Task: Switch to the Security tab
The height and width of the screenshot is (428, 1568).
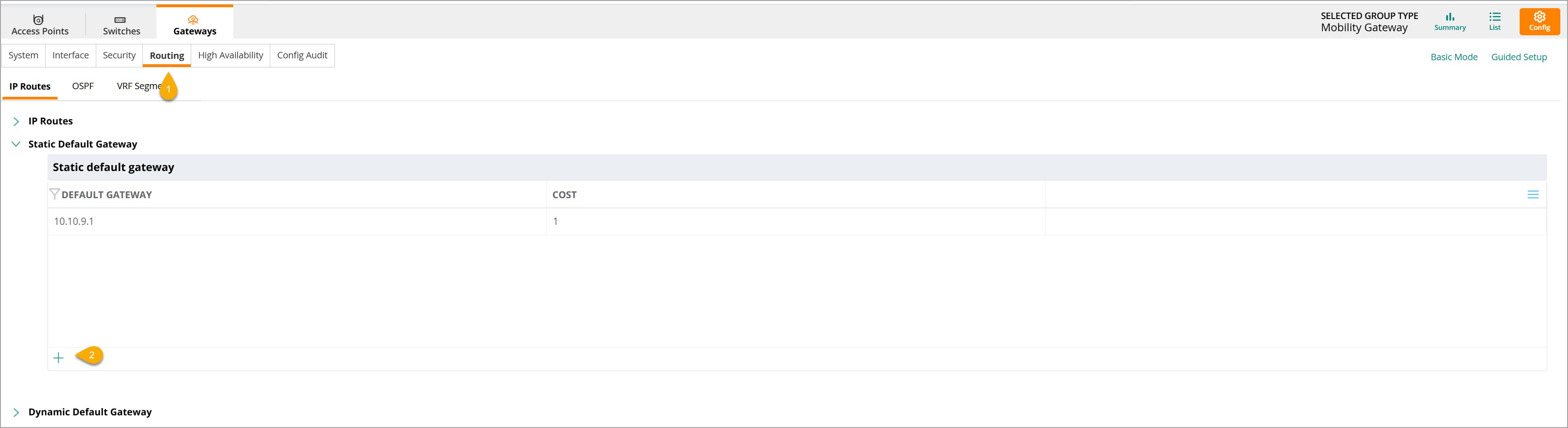Action: 119,56
